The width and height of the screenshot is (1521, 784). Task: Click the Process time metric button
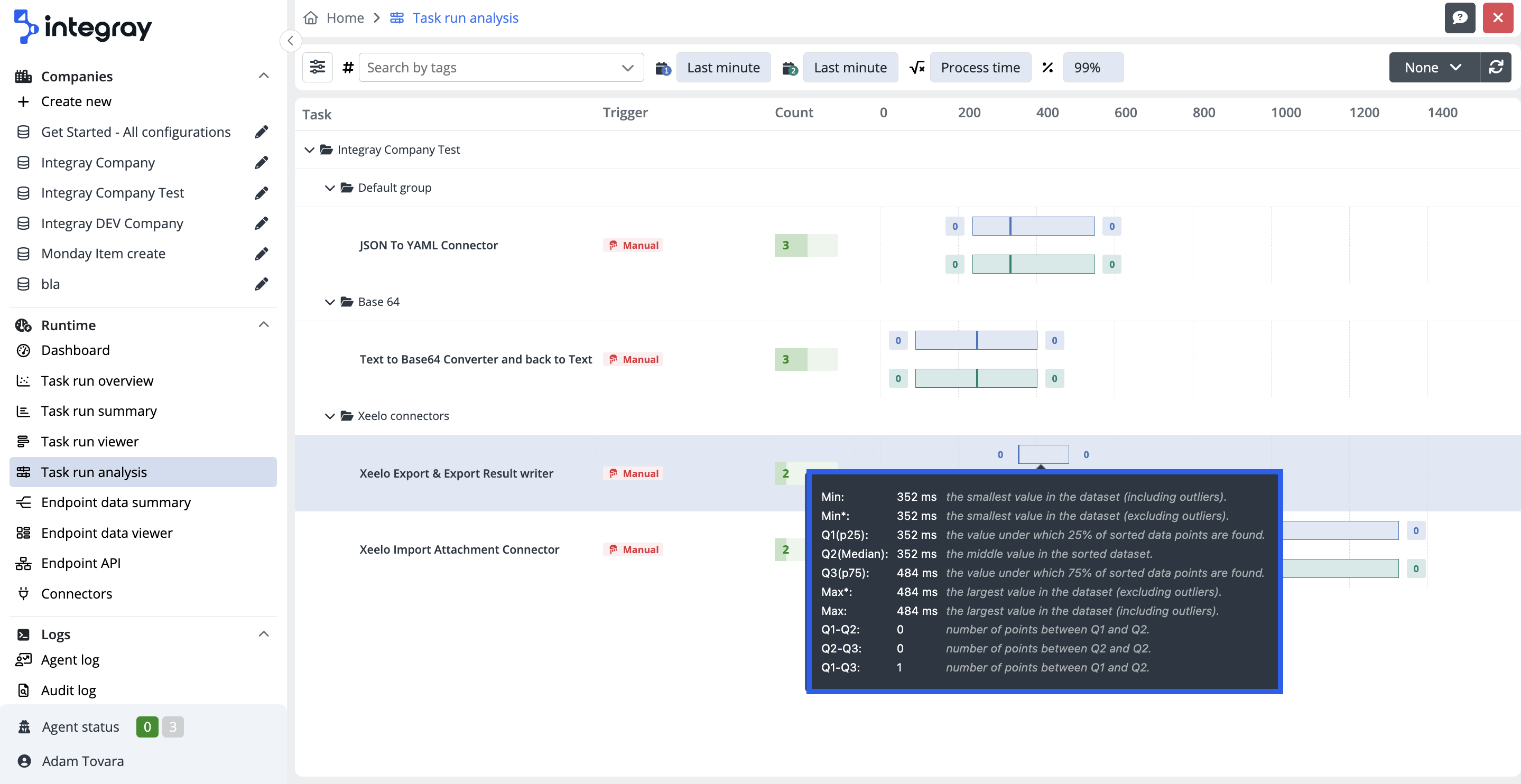tap(979, 67)
